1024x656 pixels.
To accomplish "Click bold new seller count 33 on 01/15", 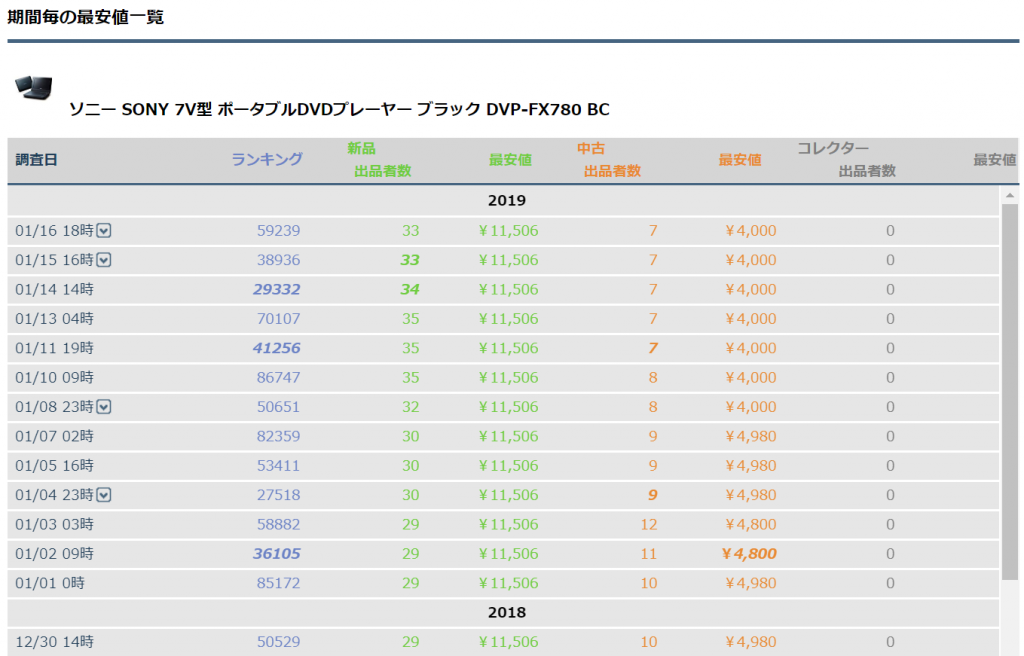I will pyautogui.click(x=410, y=260).
